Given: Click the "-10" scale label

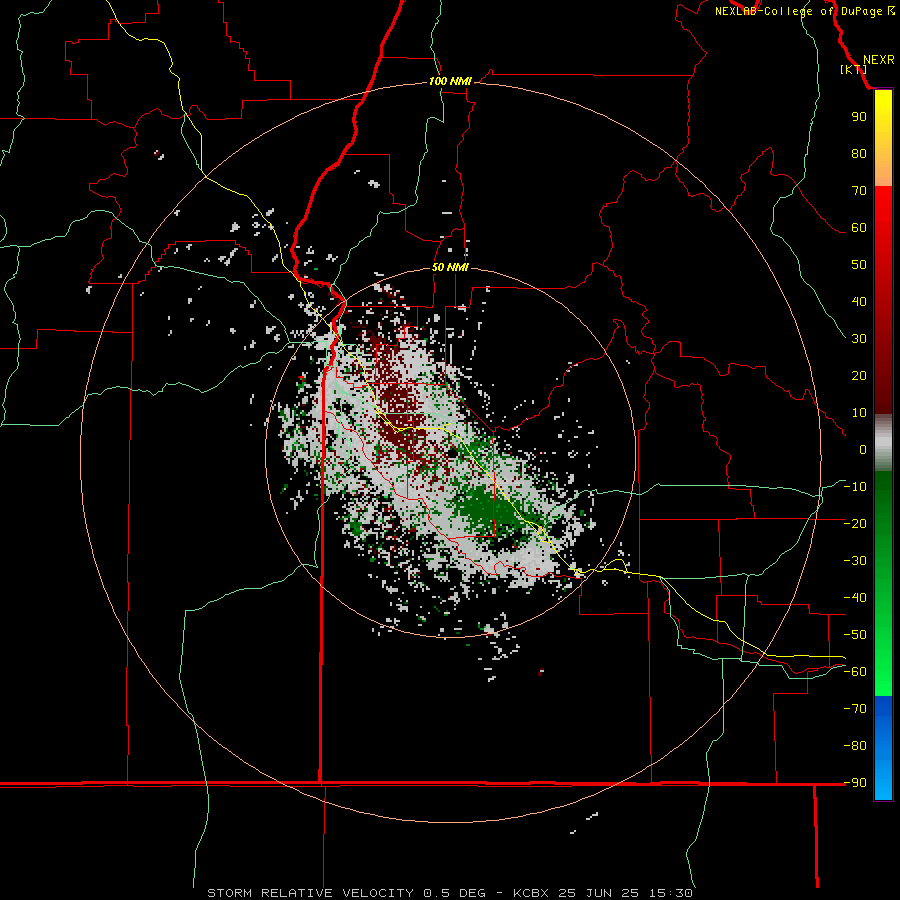Looking at the screenshot, I should [x=855, y=487].
